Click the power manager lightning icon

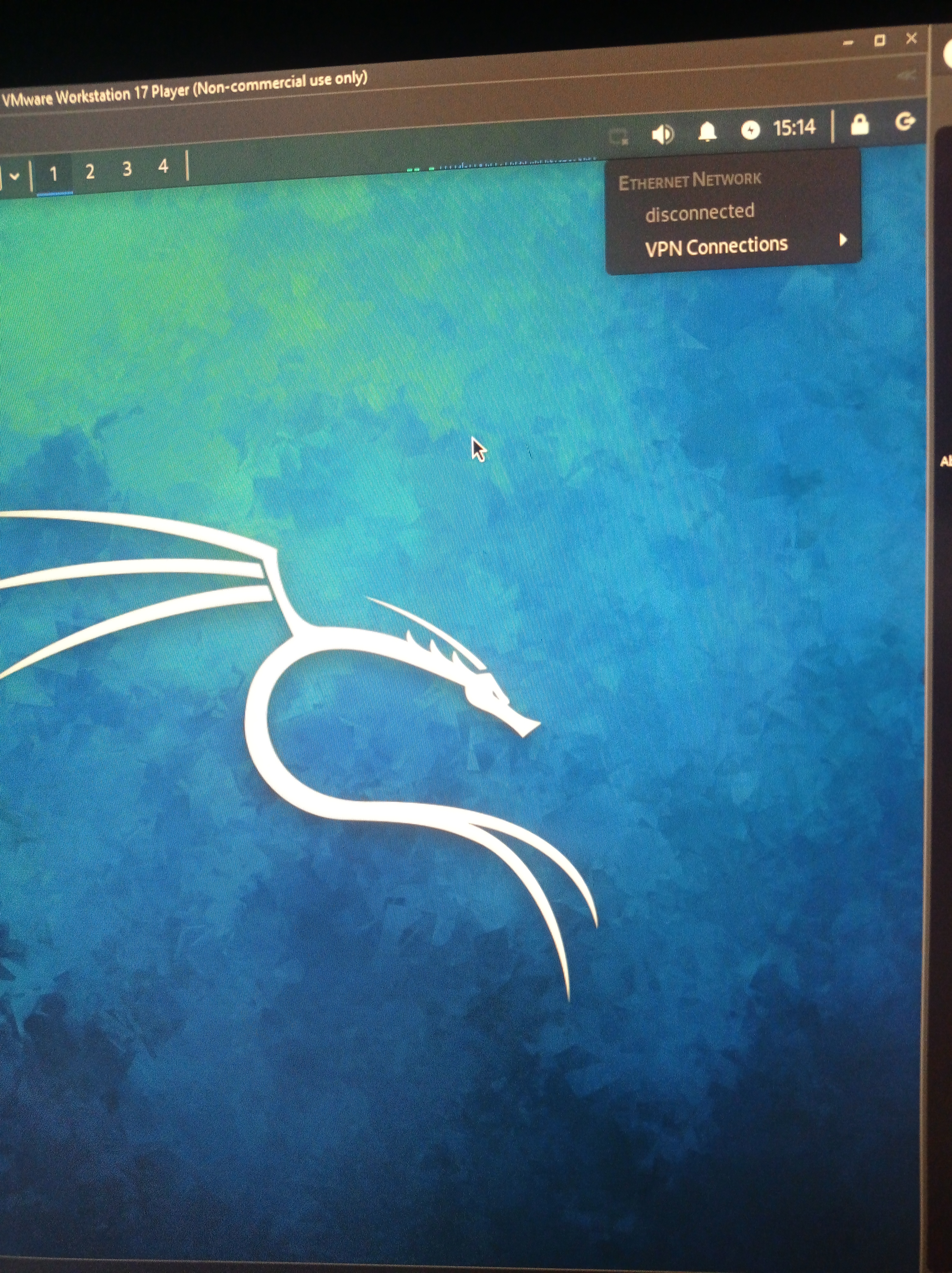pos(750,130)
